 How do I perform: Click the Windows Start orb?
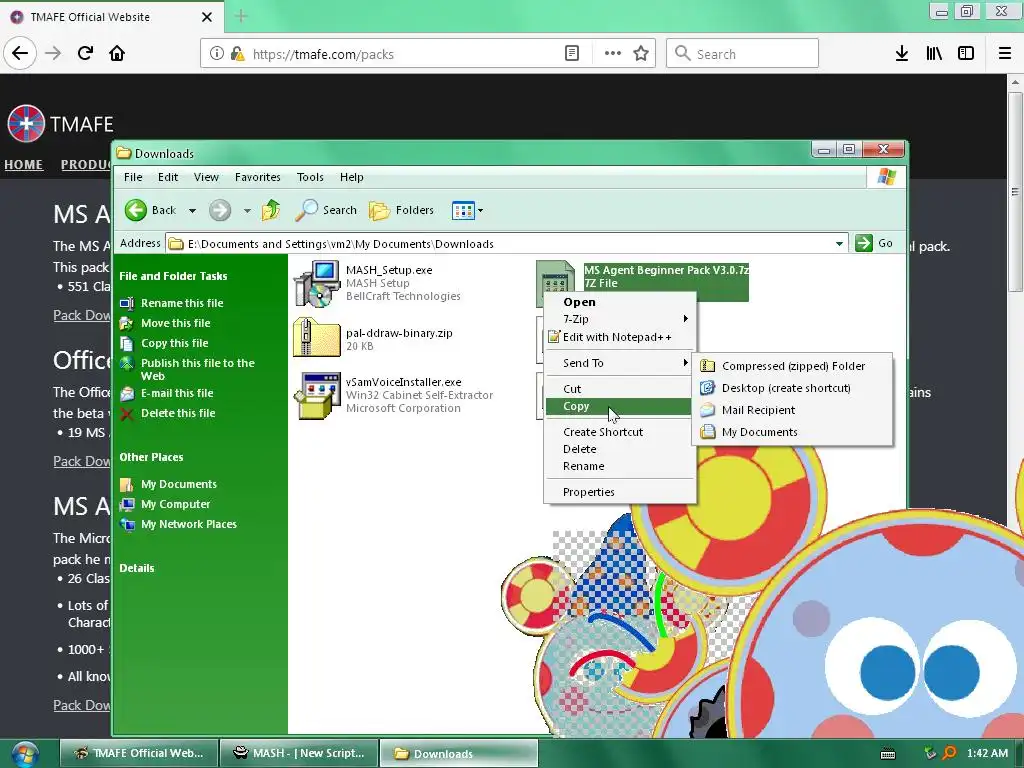(25, 754)
